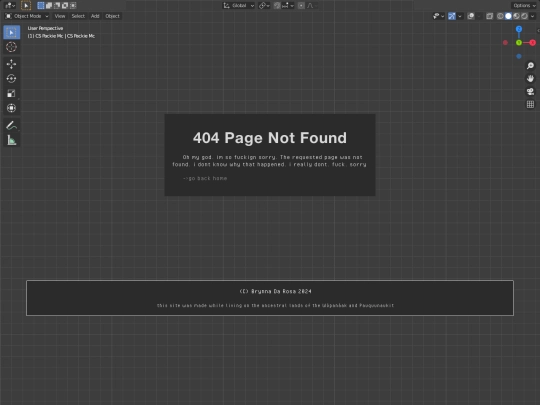Open the editor type dropdown
The image size is (540, 405).
[10, 6]
